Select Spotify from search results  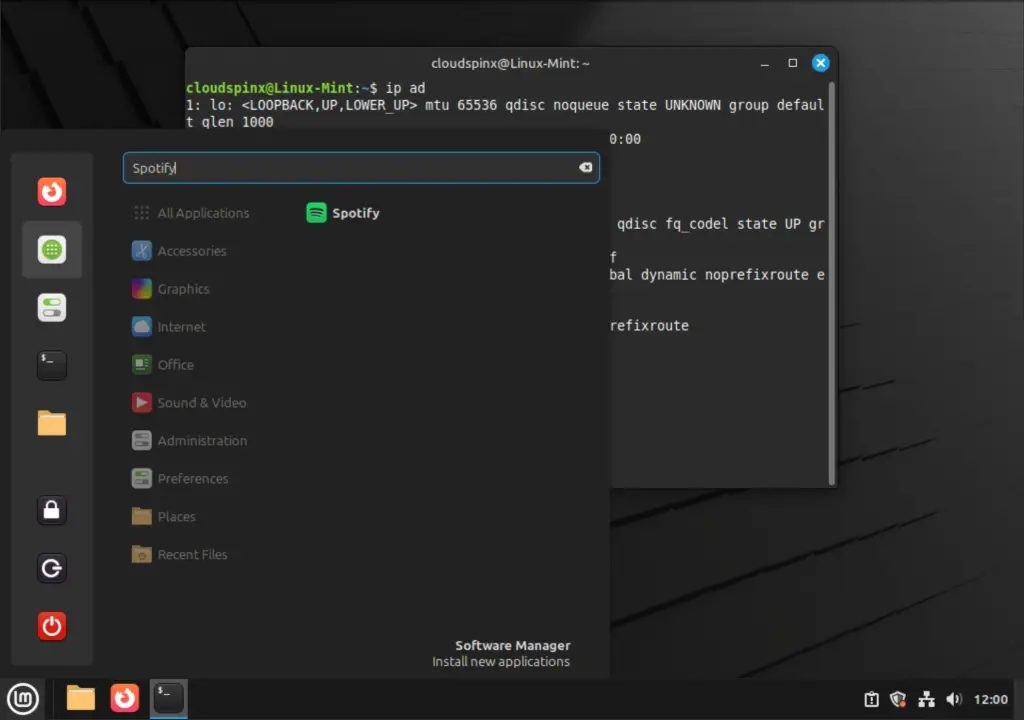click(342, 212)
